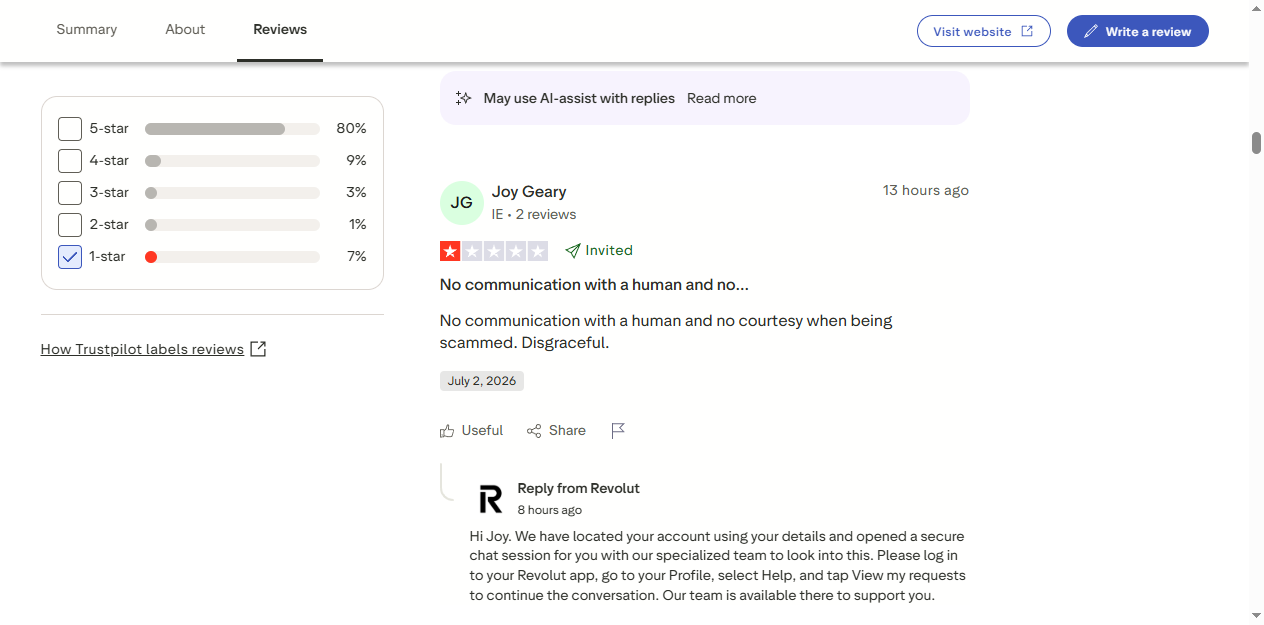Open How Trustpilot labels reviews link
Image resolution: width=1264 pixels, height=625 pixels.
[x=142, y=349]
